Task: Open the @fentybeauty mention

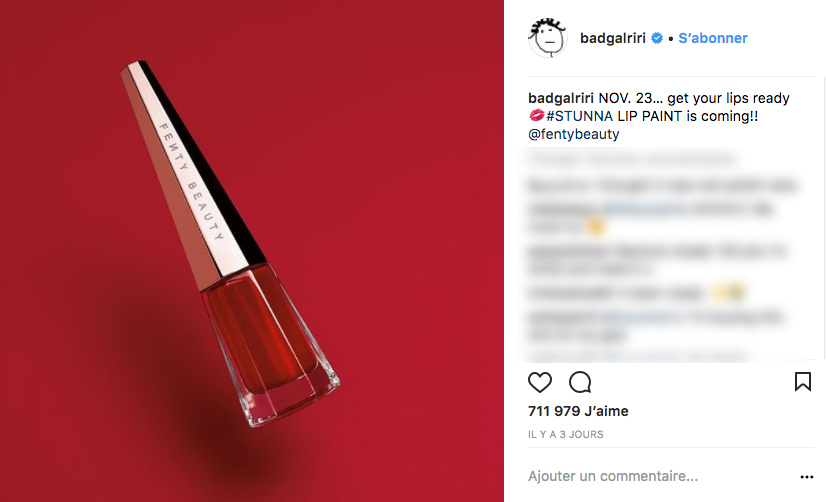Action: point(574,134)
